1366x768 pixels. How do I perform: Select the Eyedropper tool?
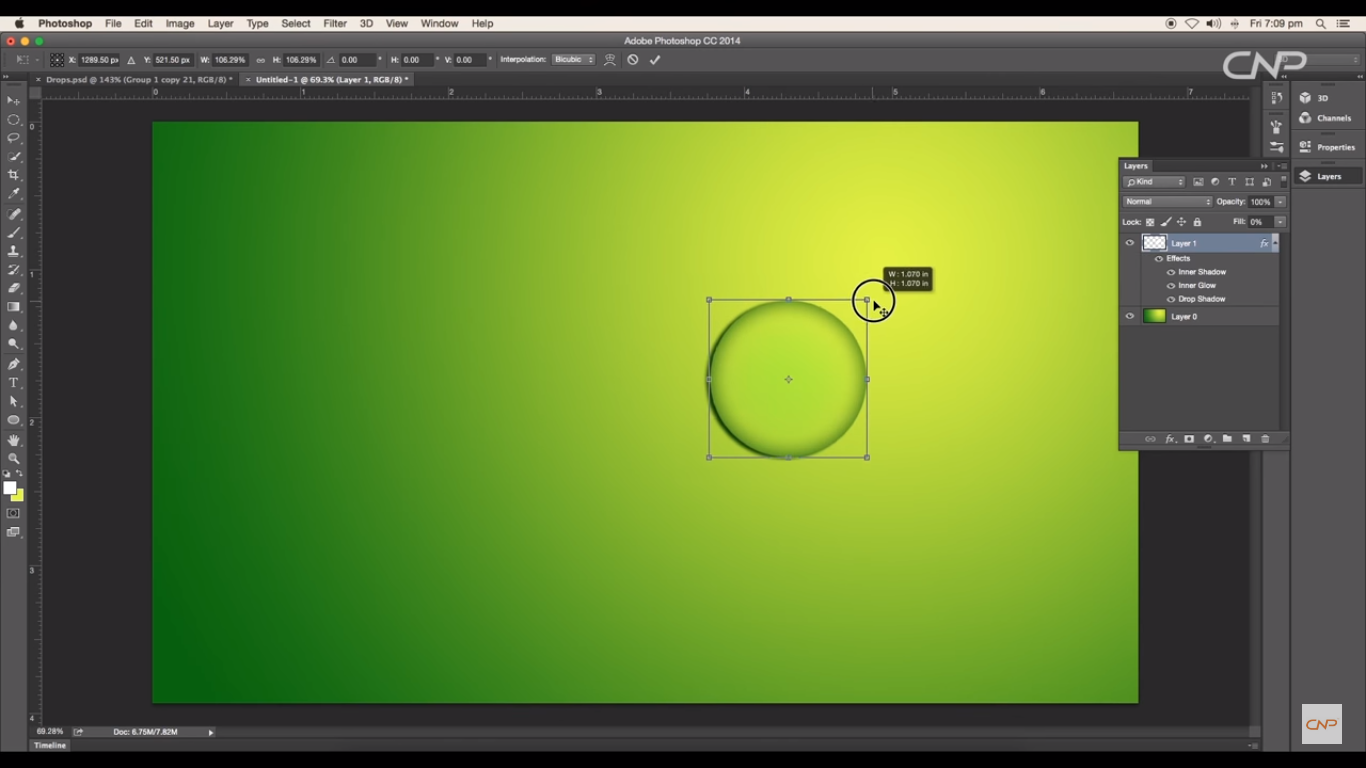point(14,194)
